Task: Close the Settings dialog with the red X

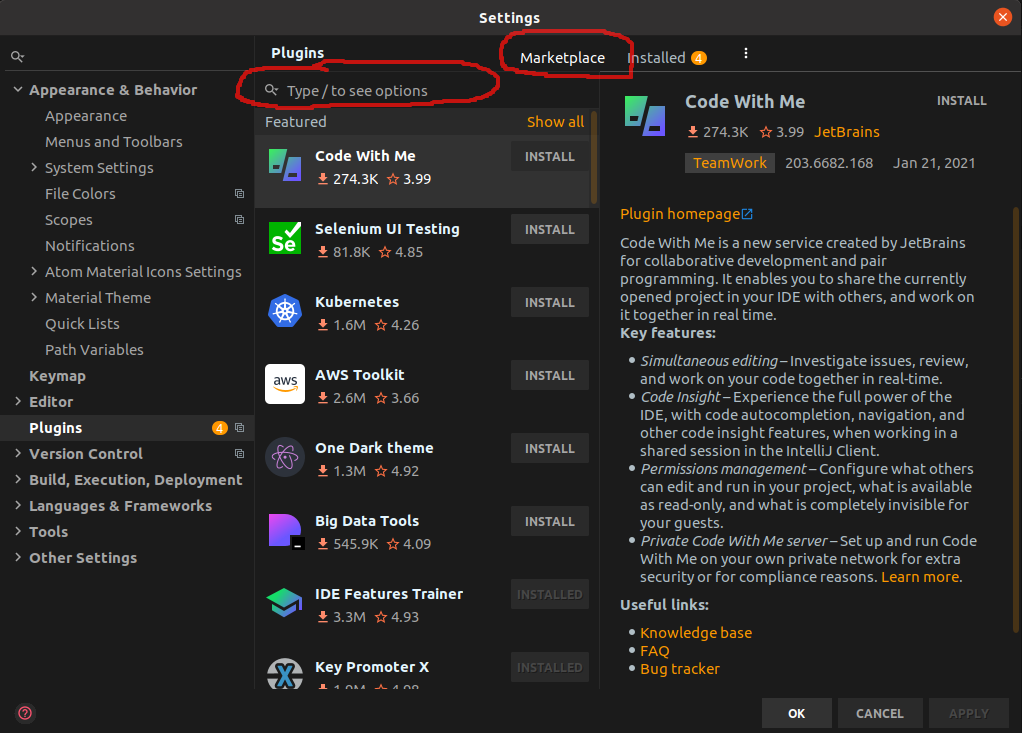Action: point(1002,17)
